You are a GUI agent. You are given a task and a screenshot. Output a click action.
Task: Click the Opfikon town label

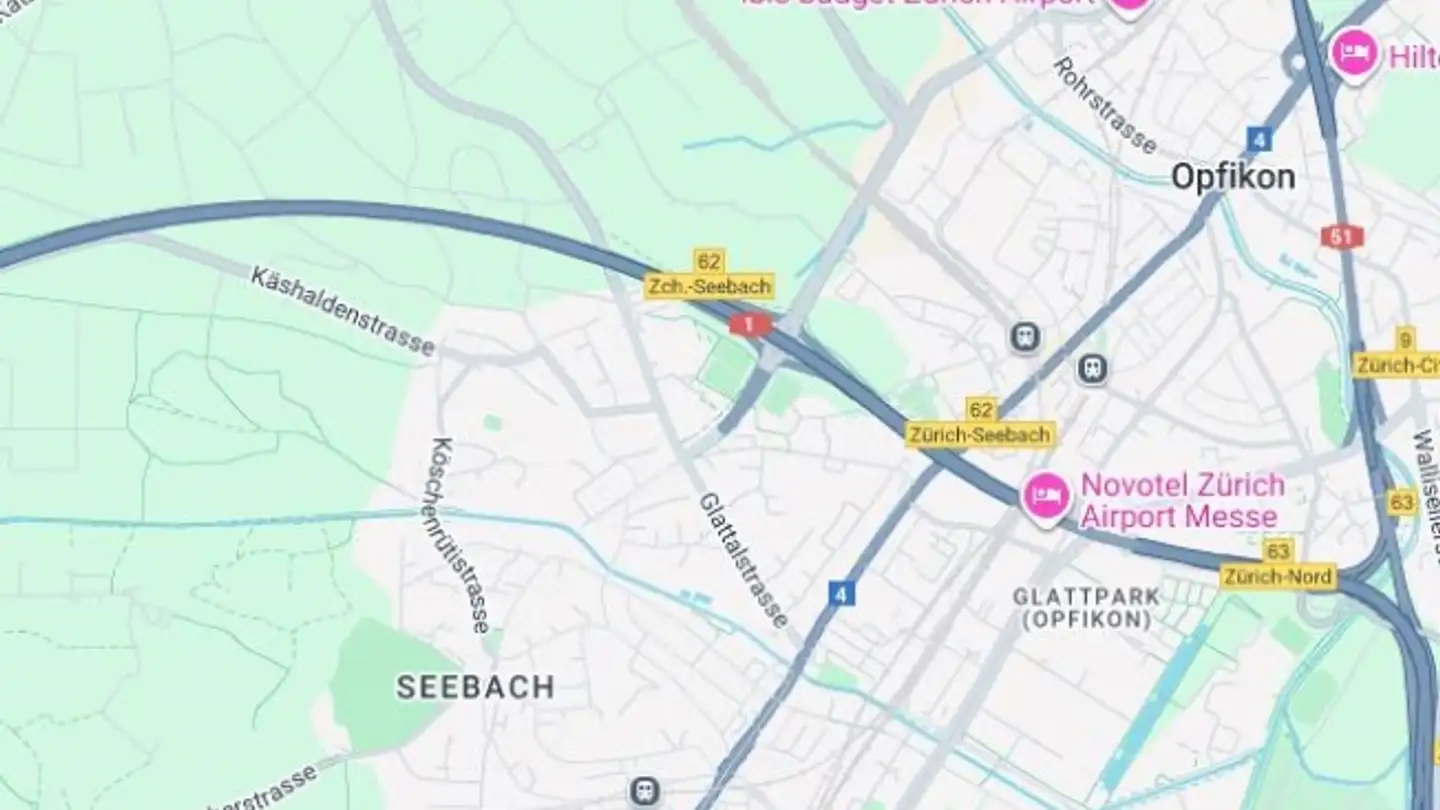[1233, 177]
